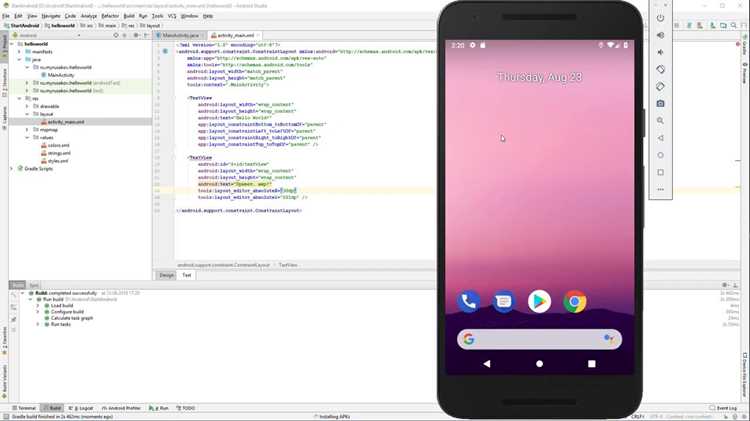Open Android Profiler tool window

(x=121, y=408)
